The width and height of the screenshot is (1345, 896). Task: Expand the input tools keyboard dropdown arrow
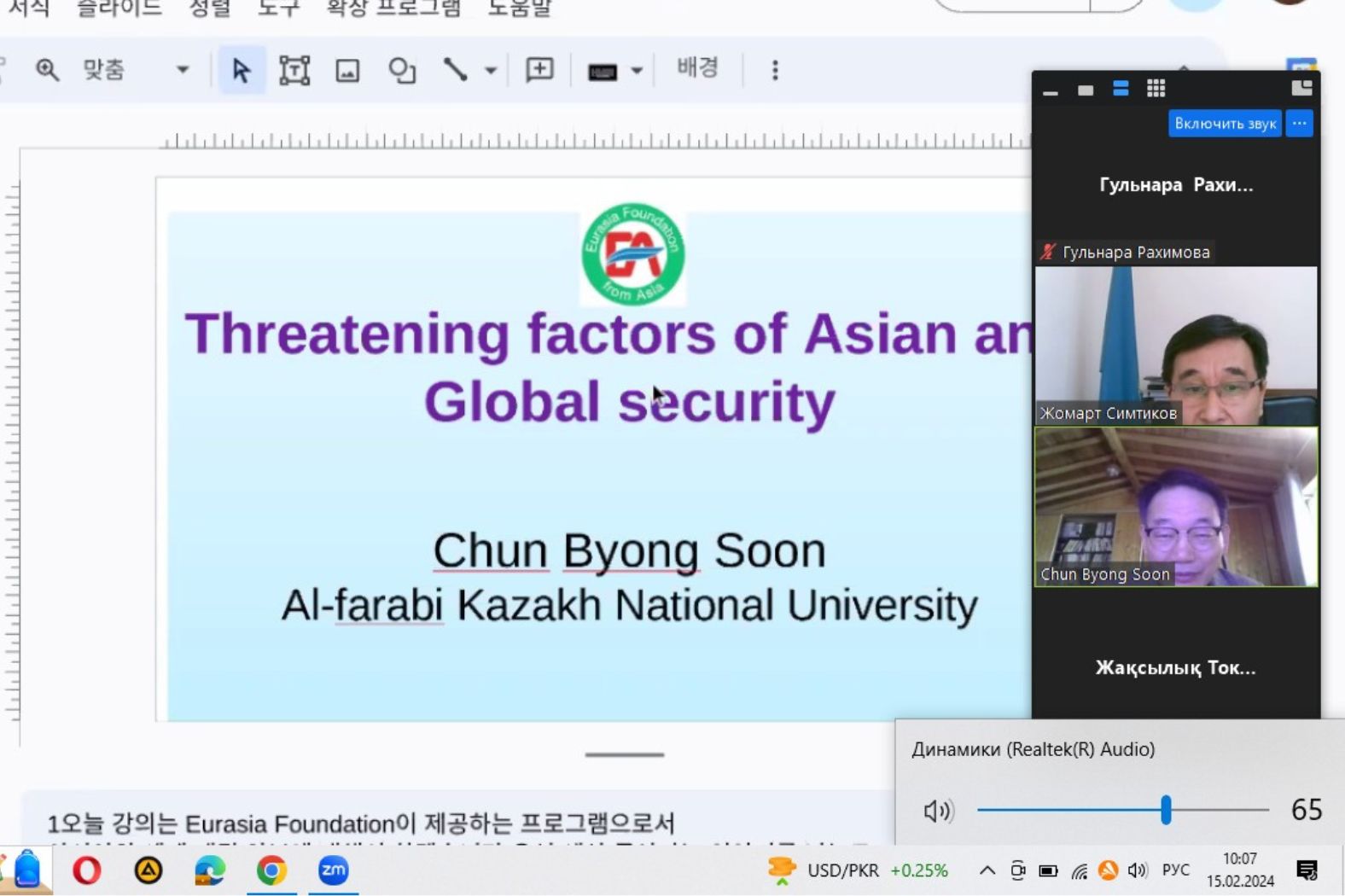click(637, 71)
